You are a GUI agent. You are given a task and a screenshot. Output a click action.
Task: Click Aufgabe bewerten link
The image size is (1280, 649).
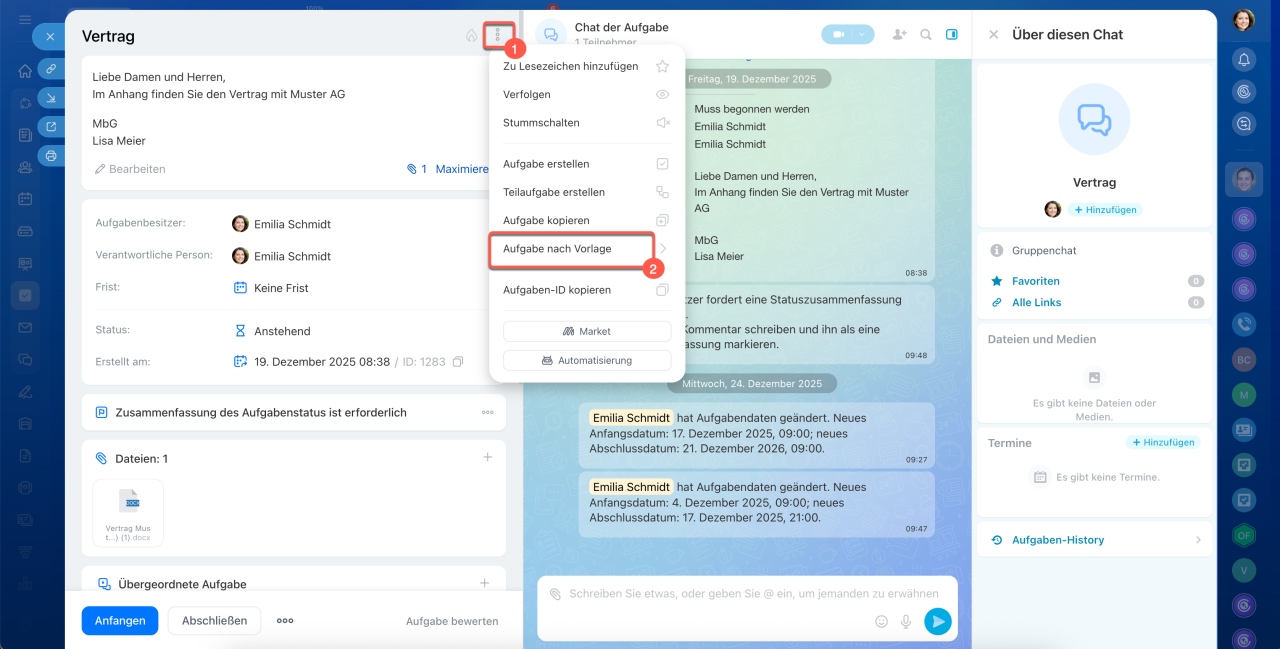pyautogui.click(x=452, y=621)
